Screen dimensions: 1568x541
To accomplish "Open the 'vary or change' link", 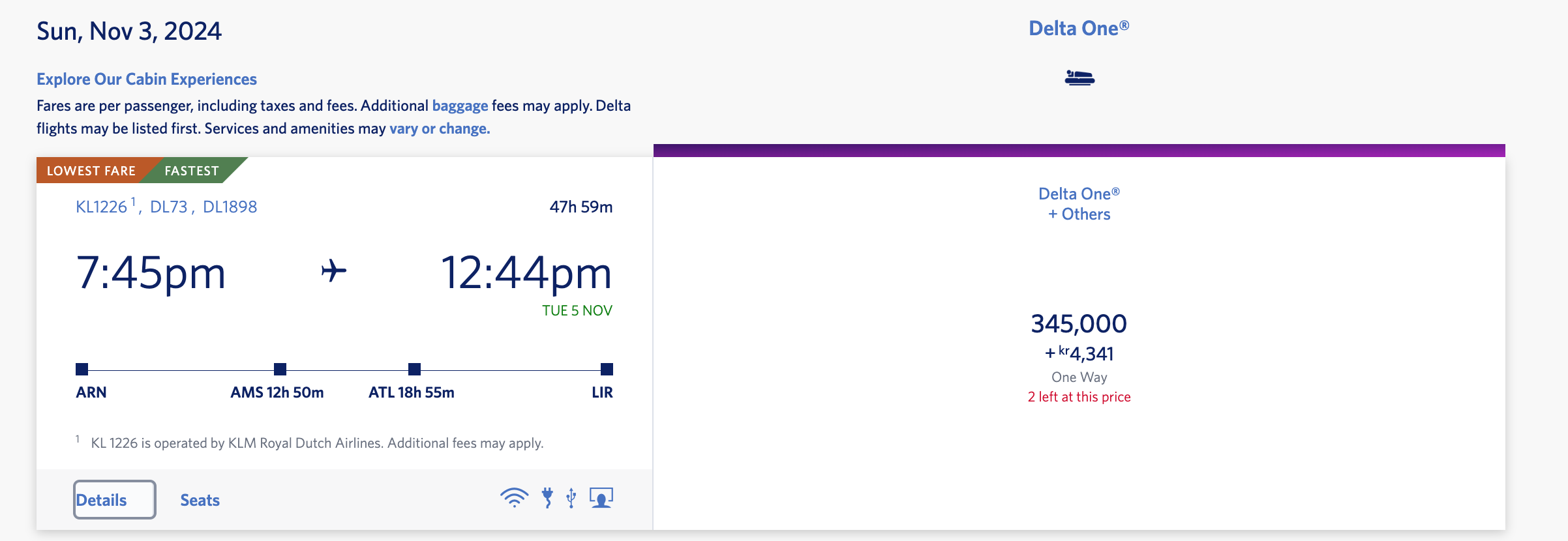I will [x=440, y=128].
